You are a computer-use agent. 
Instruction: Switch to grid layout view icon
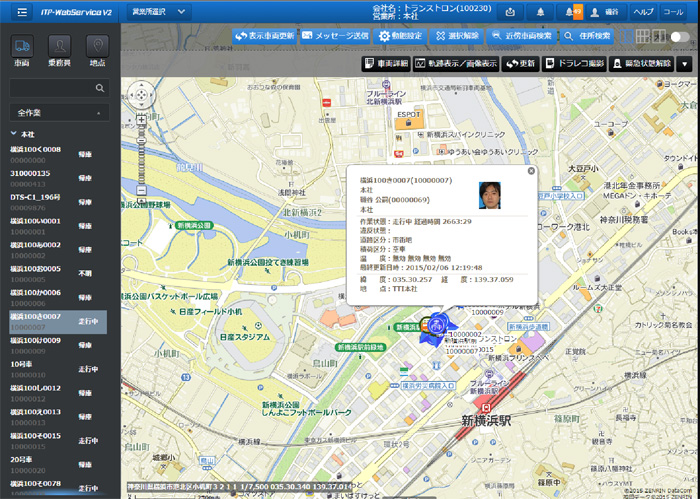642,36
